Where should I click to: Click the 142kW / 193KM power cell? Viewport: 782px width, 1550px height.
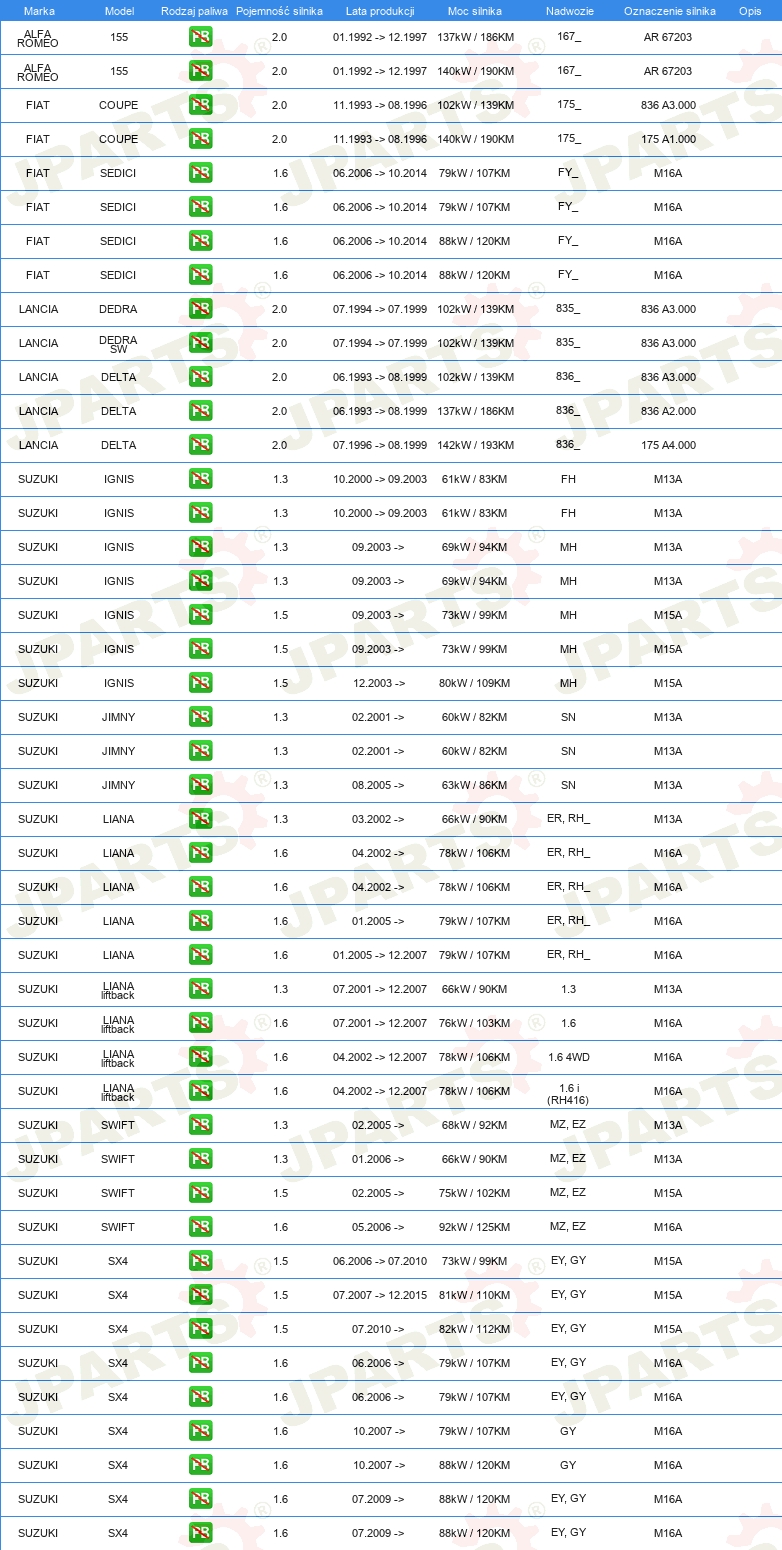[x=476, y=445]
